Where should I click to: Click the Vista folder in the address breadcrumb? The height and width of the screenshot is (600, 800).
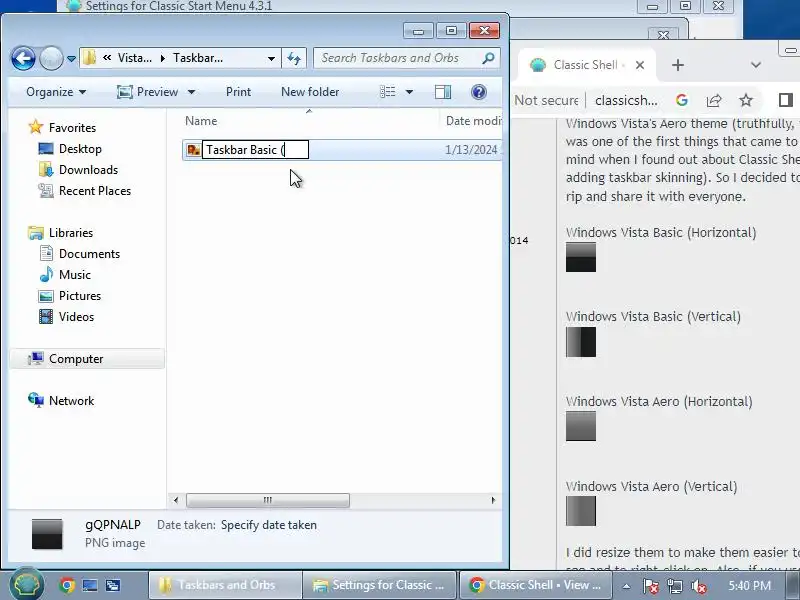pyautogui.click(x=135, y=58)
